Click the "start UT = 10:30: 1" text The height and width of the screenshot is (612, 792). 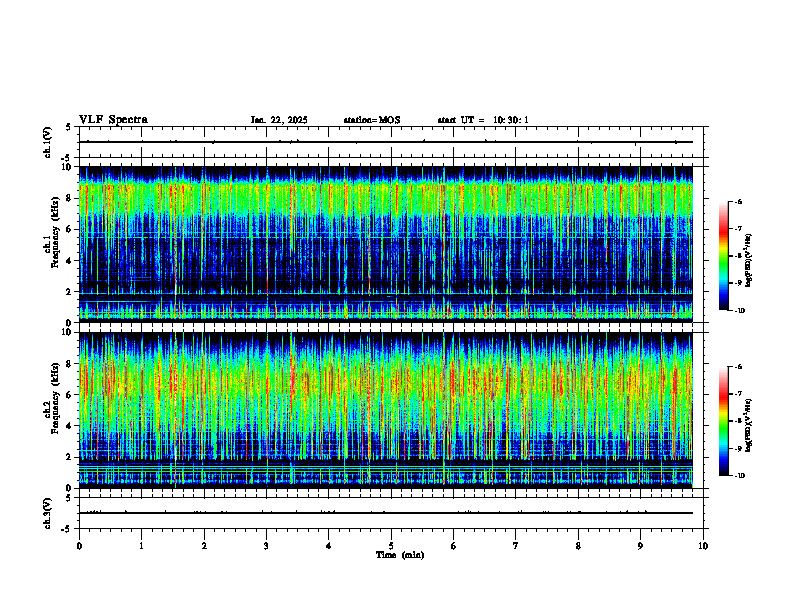click(x=483, y=120)
